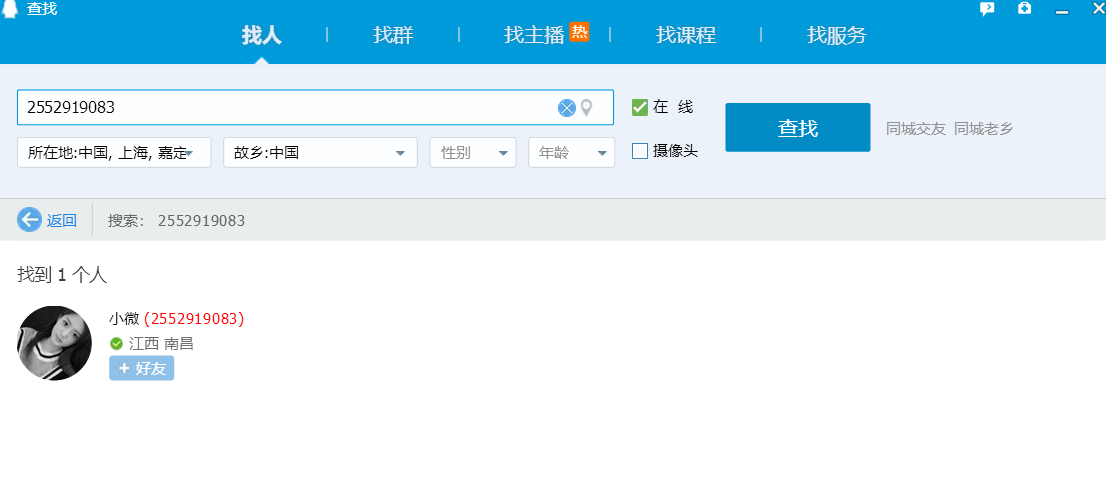Image resolution: width=1106 pixels, height=481 pixels.
Task: Open the profile picture of 小微
Action: click(54, 343)
